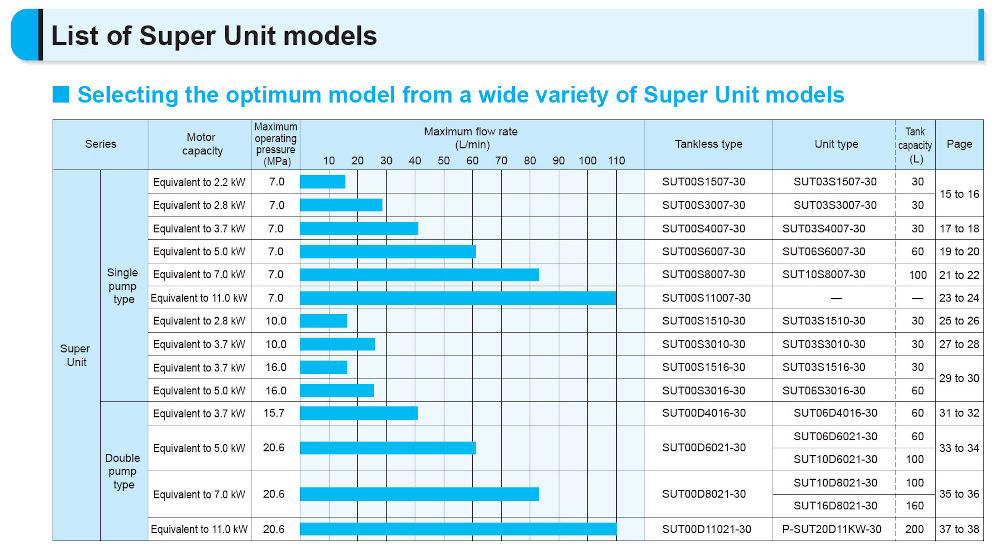This screenshot has width=1000, height=559.
Task: Click the page reference 23 to 24
Action: [x=959, y=298]
